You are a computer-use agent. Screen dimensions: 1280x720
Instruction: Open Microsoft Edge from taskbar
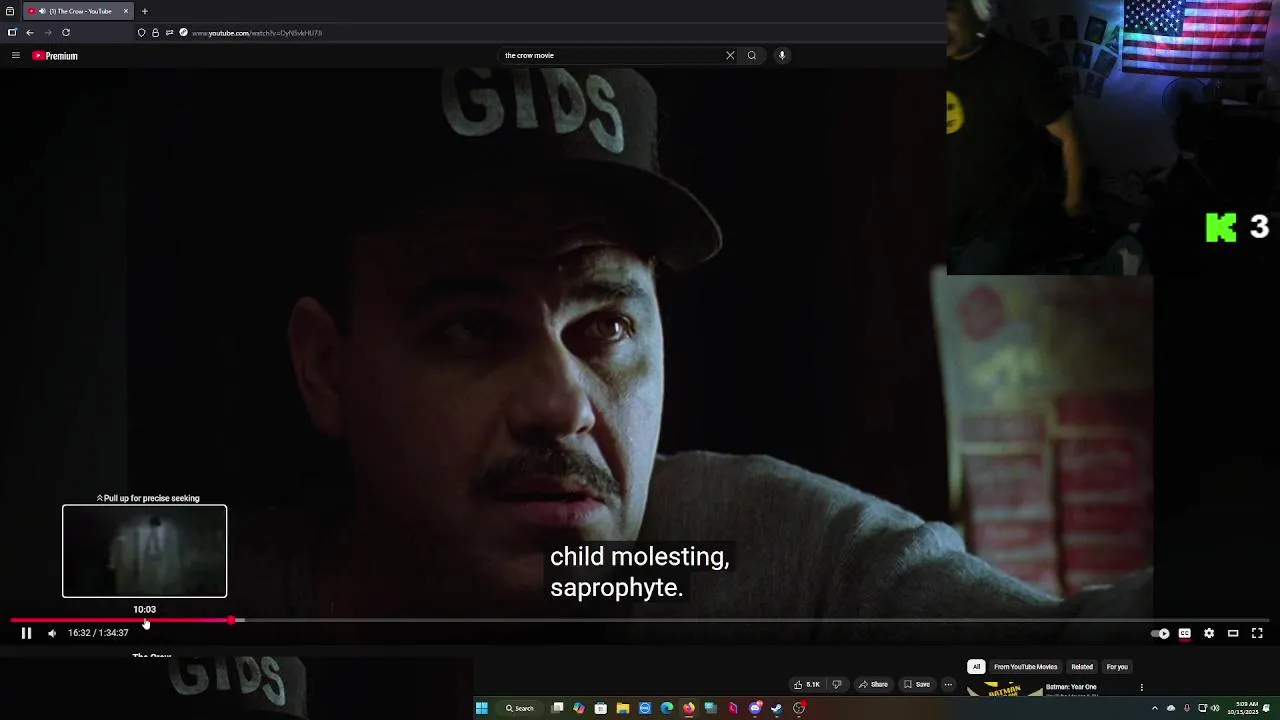pos(666,708)
